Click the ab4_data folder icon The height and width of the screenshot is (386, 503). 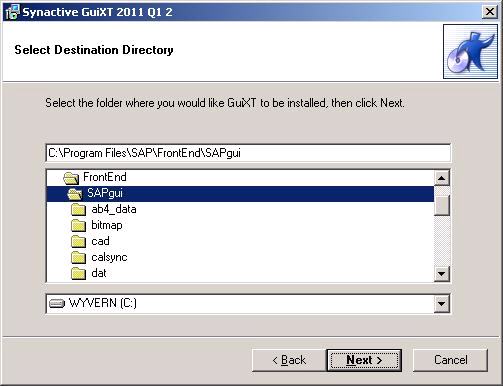click(x=79, y=210)
